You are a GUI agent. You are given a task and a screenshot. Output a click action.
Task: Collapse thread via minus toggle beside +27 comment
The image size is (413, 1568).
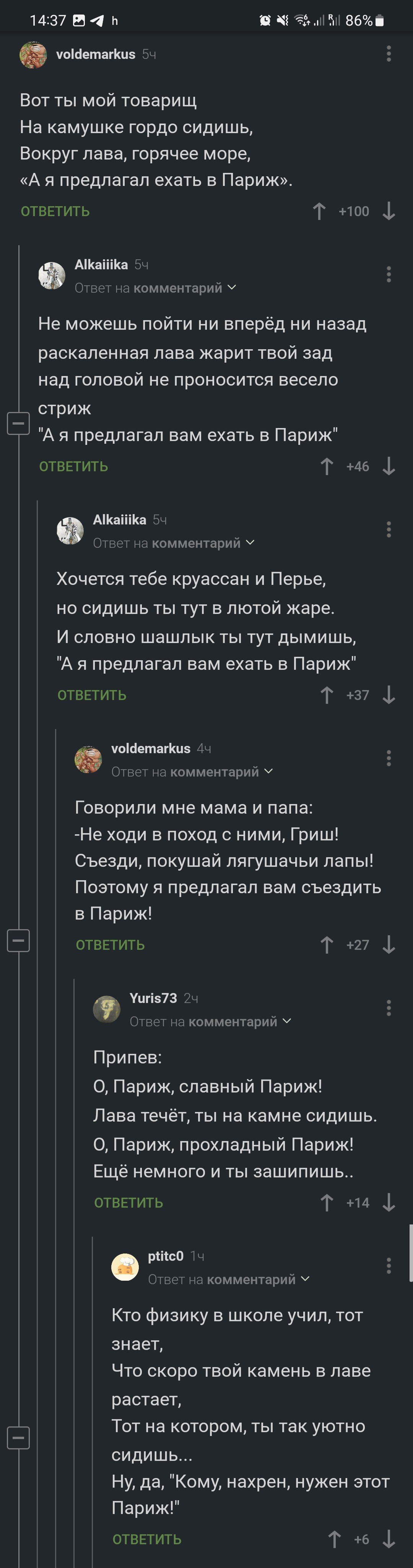coord(18,940)
